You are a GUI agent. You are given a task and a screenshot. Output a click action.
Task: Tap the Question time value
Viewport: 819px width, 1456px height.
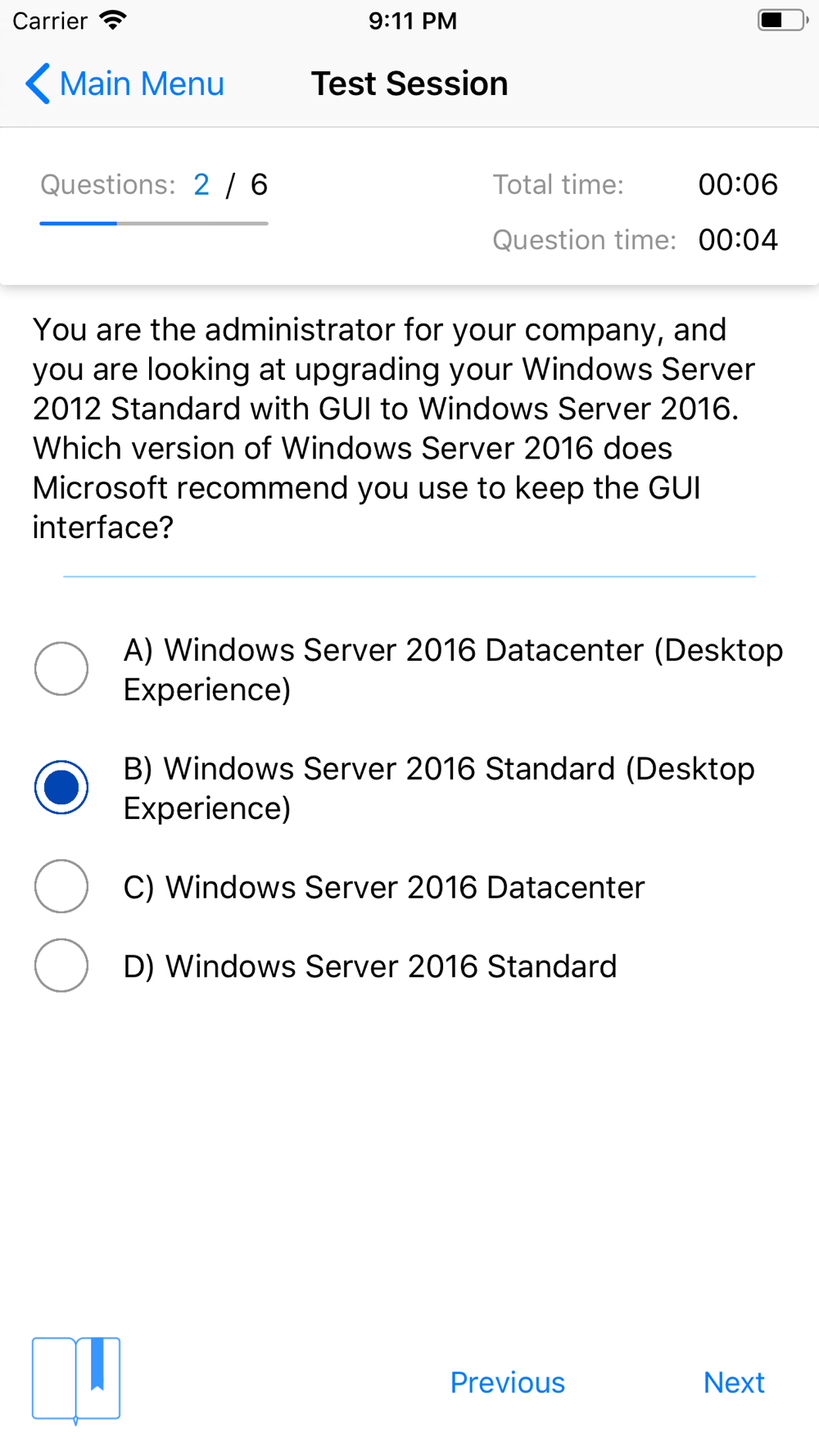tap(738, 240)
